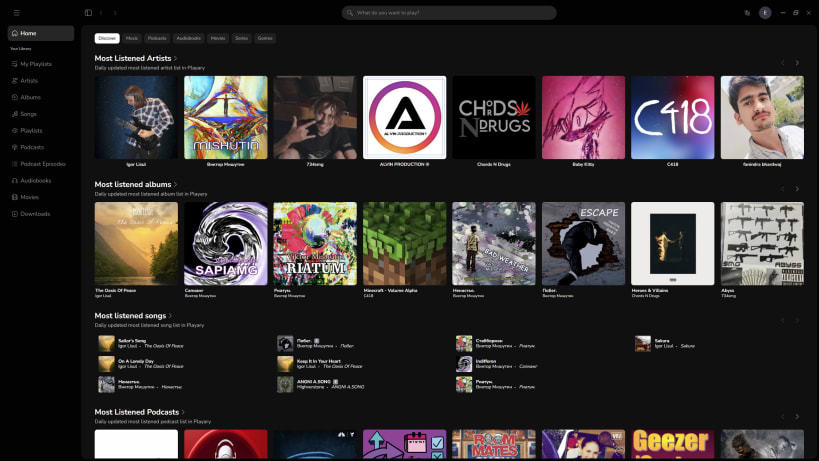Viewport: 819px width, 461px height.
Task: Click the Artists sidebar icon
Action: (15, 80)
